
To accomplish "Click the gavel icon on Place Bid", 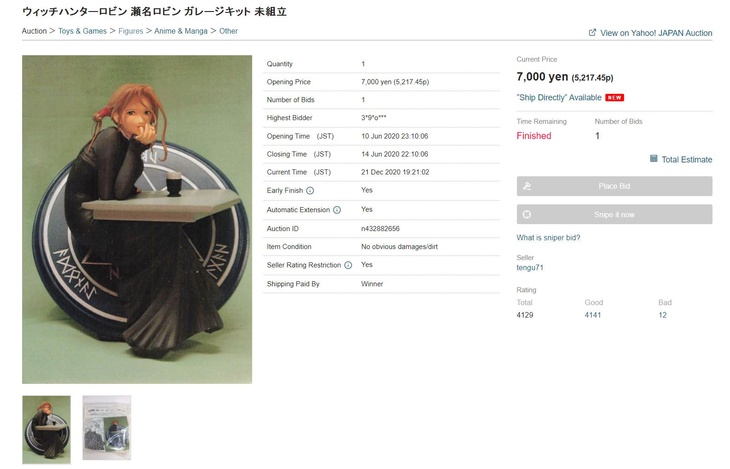I will [x=527, y=186].
